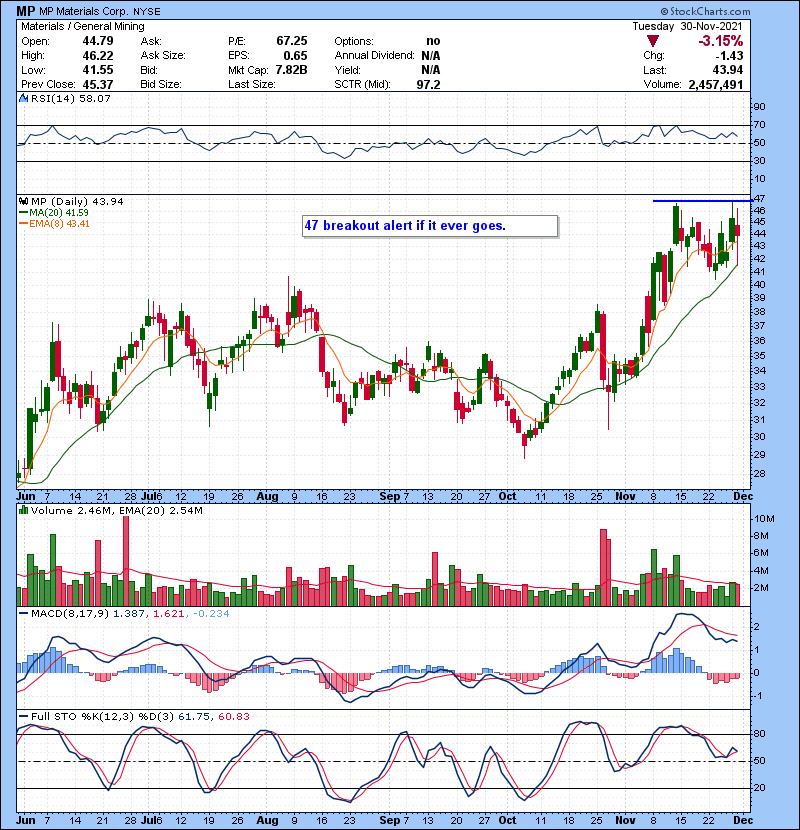Click the Open value 44.79
Viewport: 800px width, 830px height.
98,41
